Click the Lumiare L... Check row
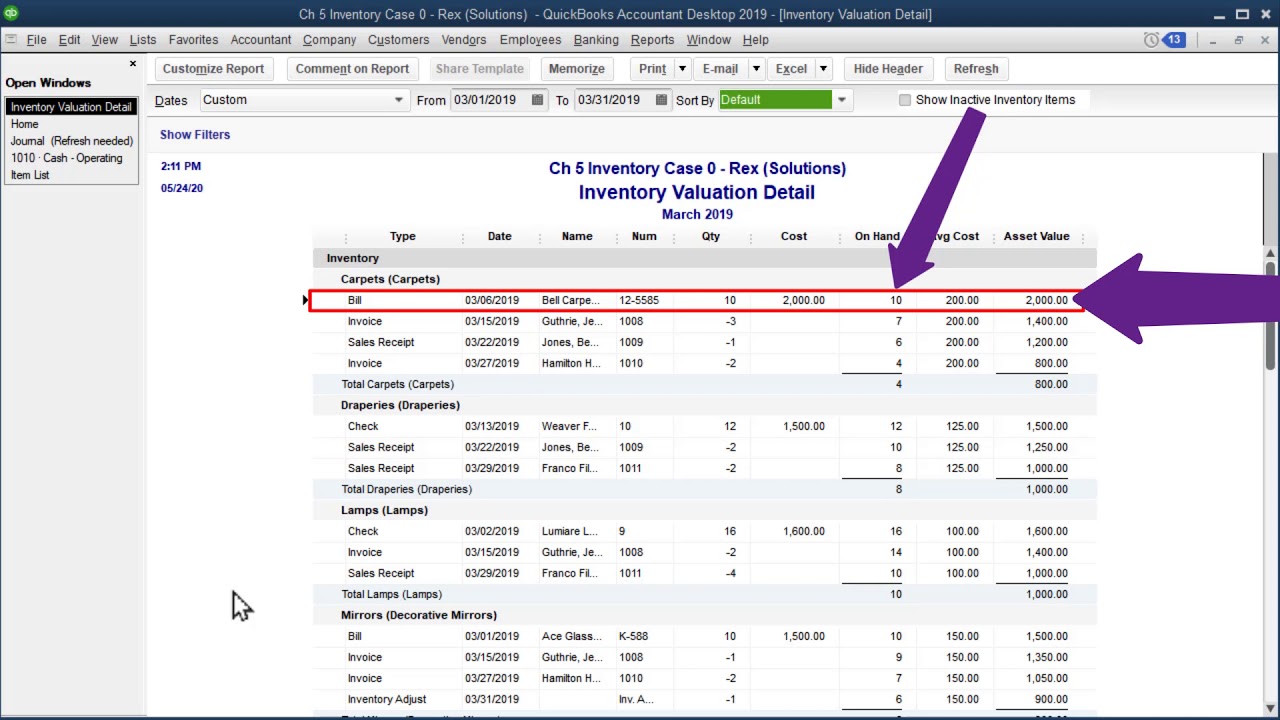Screen dimensions: 1280x720 tap(703, 532)
